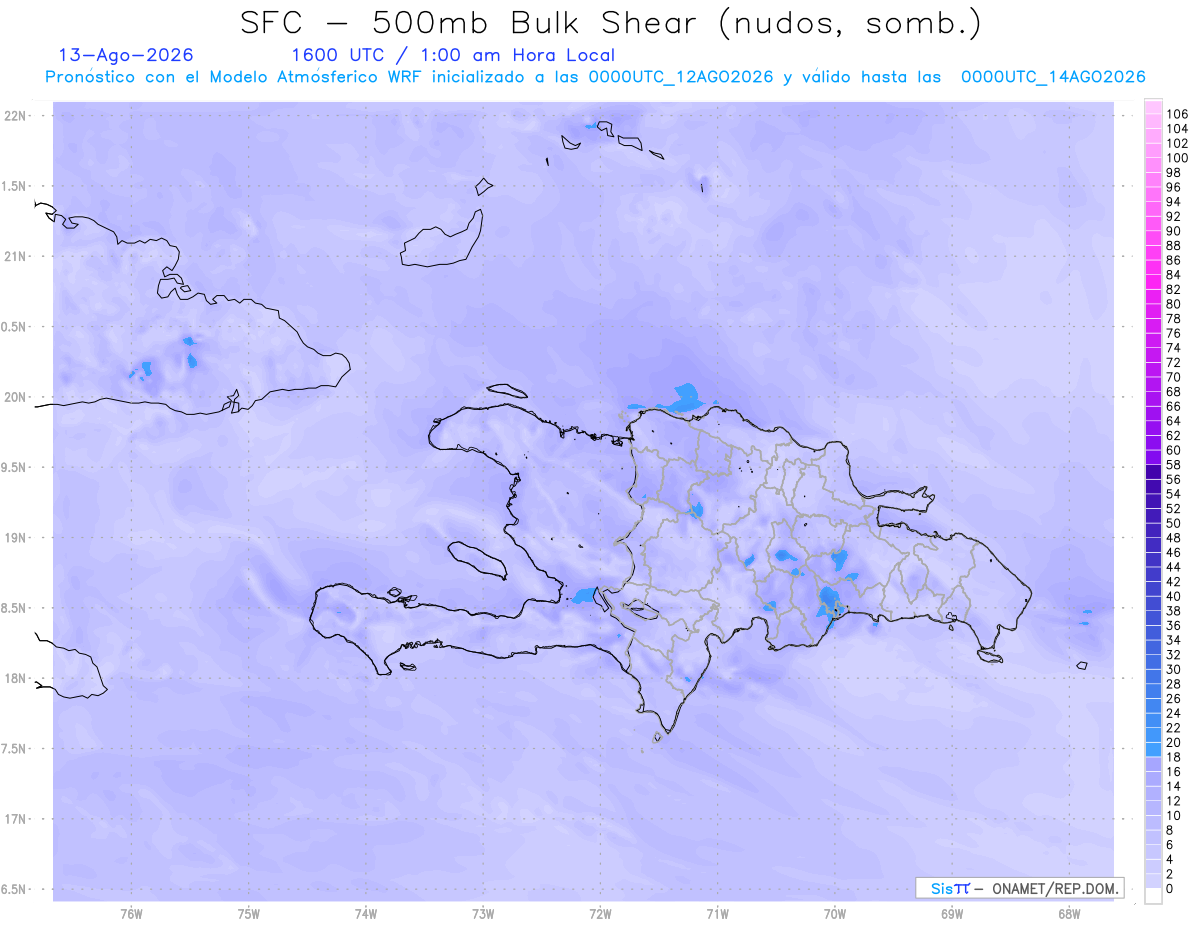This screenshot has height=927, width=1200.
Task: Click longitude axis label '69W'
Action: coord(952,914)
